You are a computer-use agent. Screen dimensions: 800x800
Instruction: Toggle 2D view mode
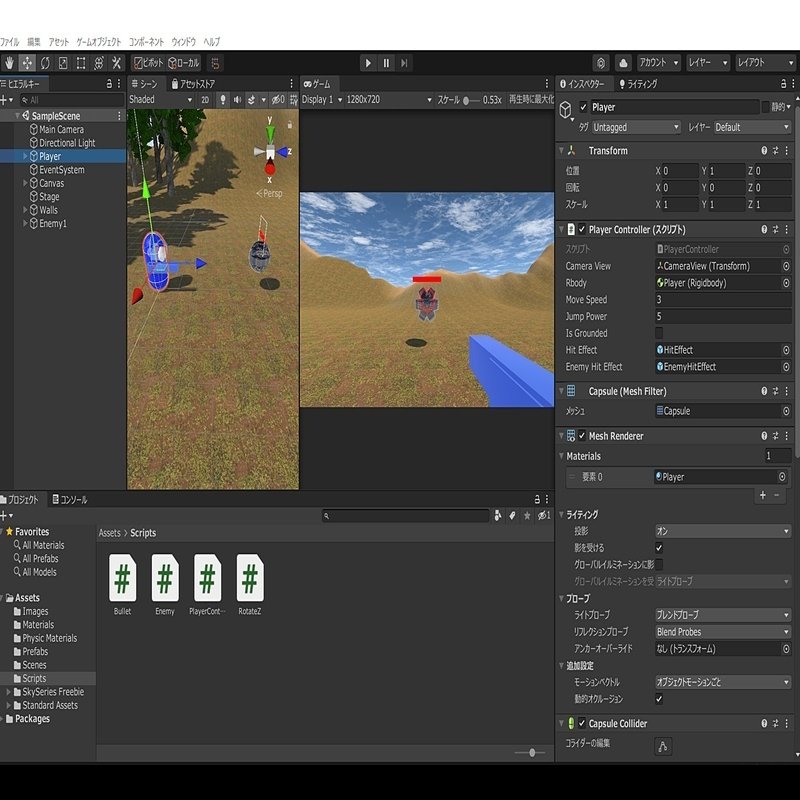pos(205,99)
